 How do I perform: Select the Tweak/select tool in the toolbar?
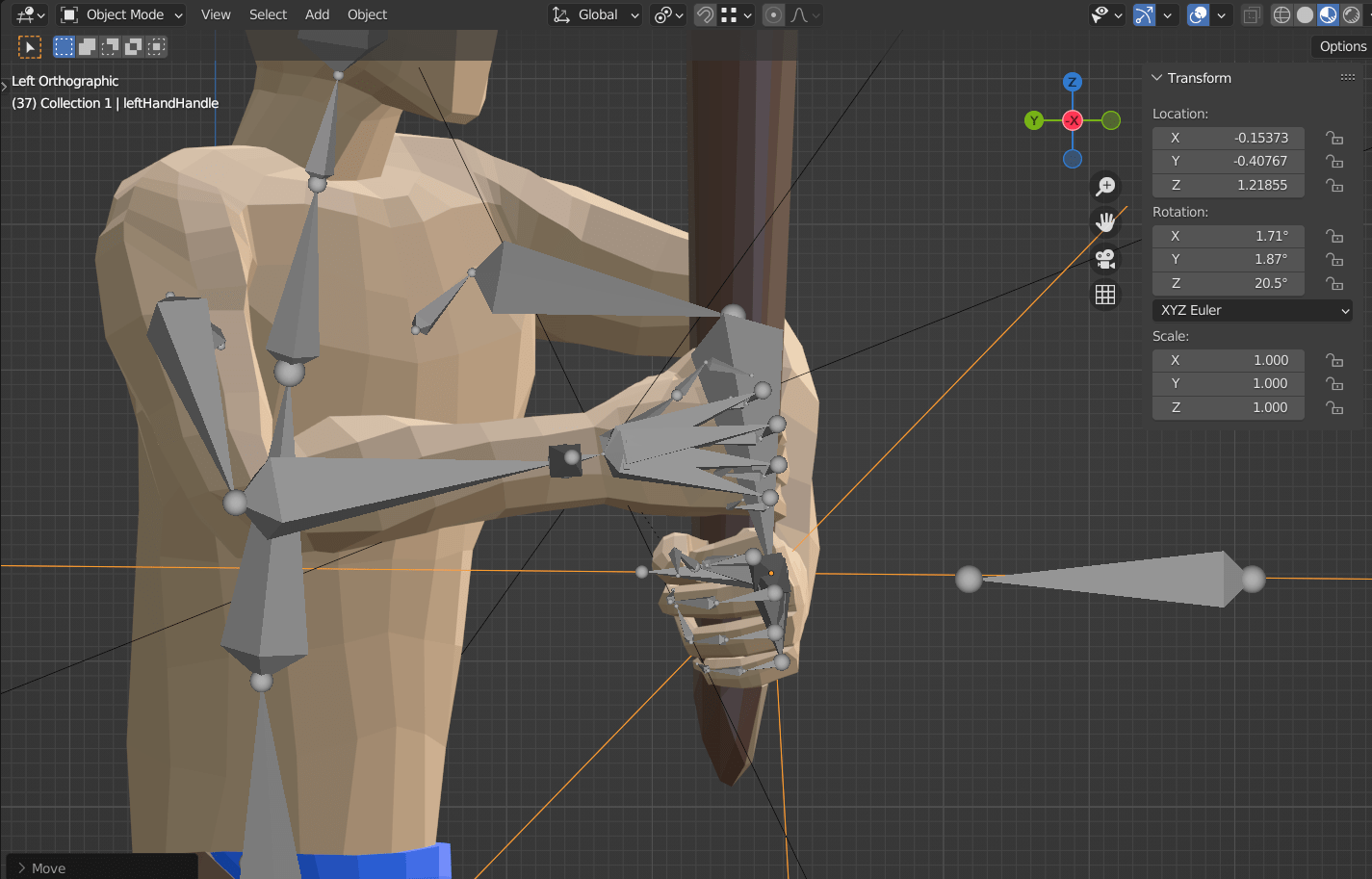pyautogui.click(x=29, y=46)
